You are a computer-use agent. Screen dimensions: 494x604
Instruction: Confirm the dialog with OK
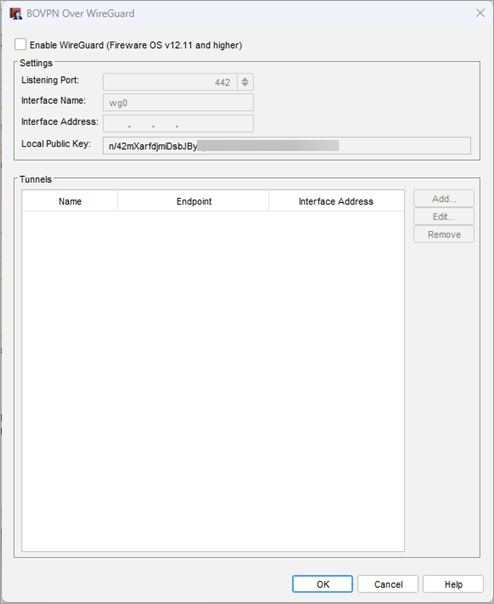click(323, 584)
